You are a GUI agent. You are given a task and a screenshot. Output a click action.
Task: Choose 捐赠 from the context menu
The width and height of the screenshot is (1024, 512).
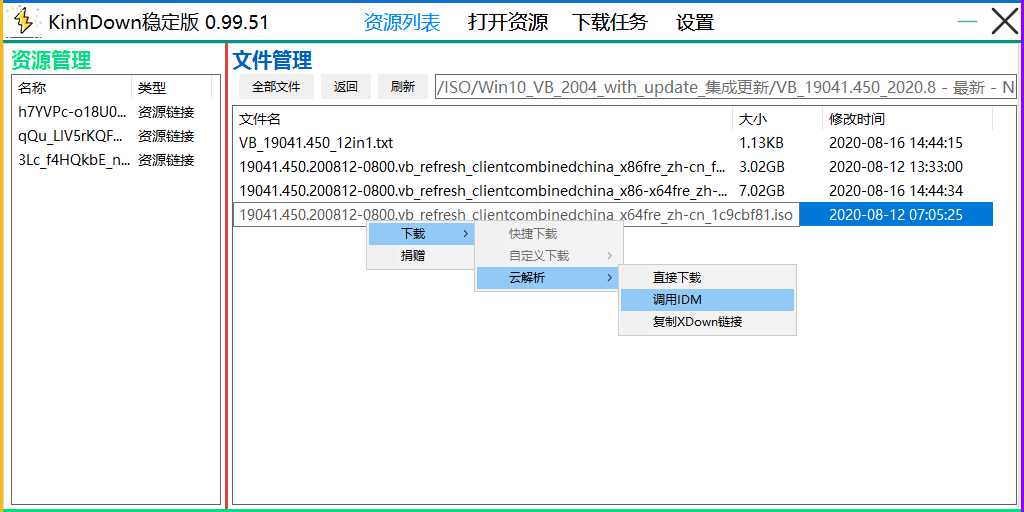coord(413,256)
